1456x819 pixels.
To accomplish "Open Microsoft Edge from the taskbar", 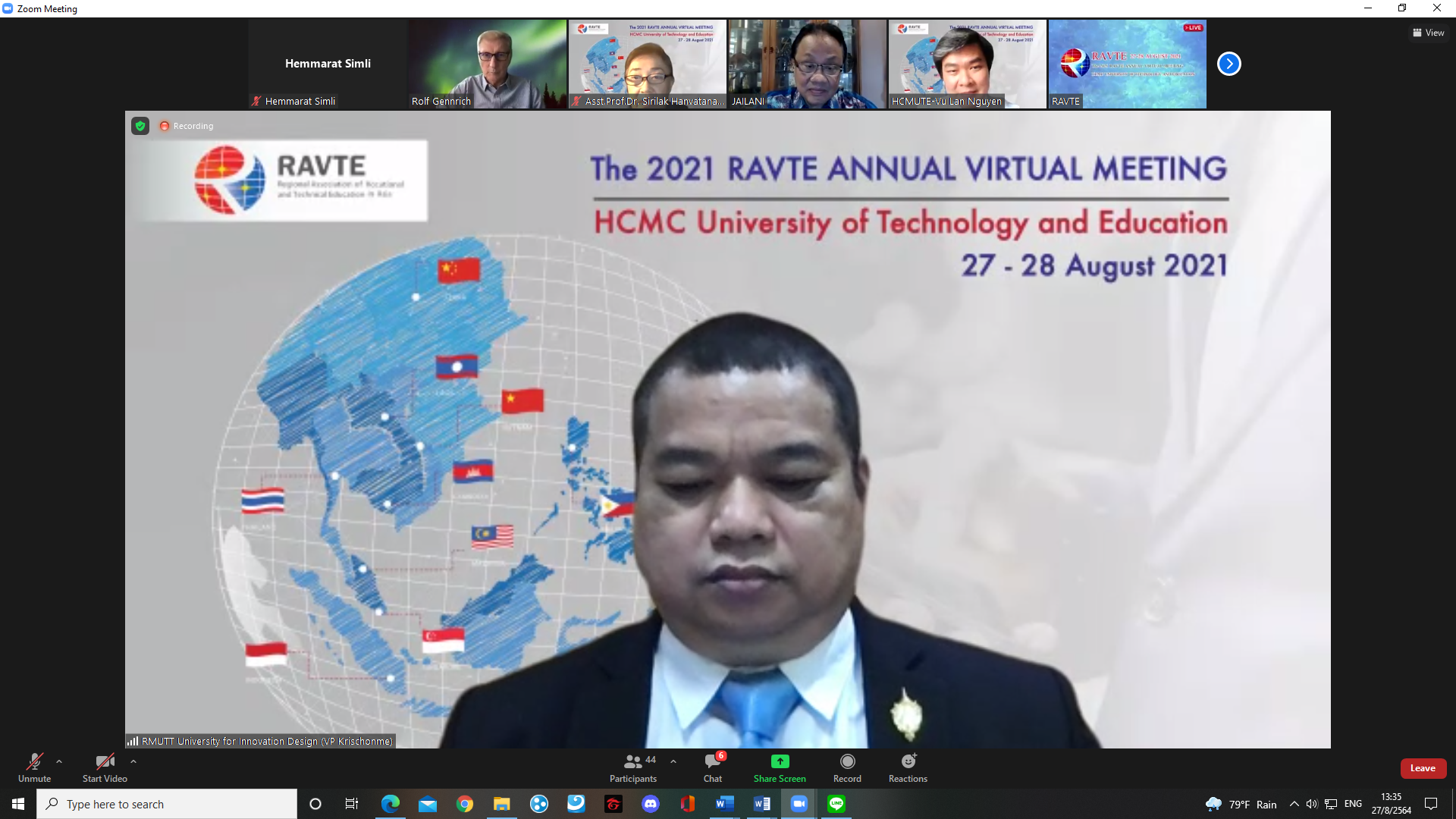I will click(x=391, y=804).
